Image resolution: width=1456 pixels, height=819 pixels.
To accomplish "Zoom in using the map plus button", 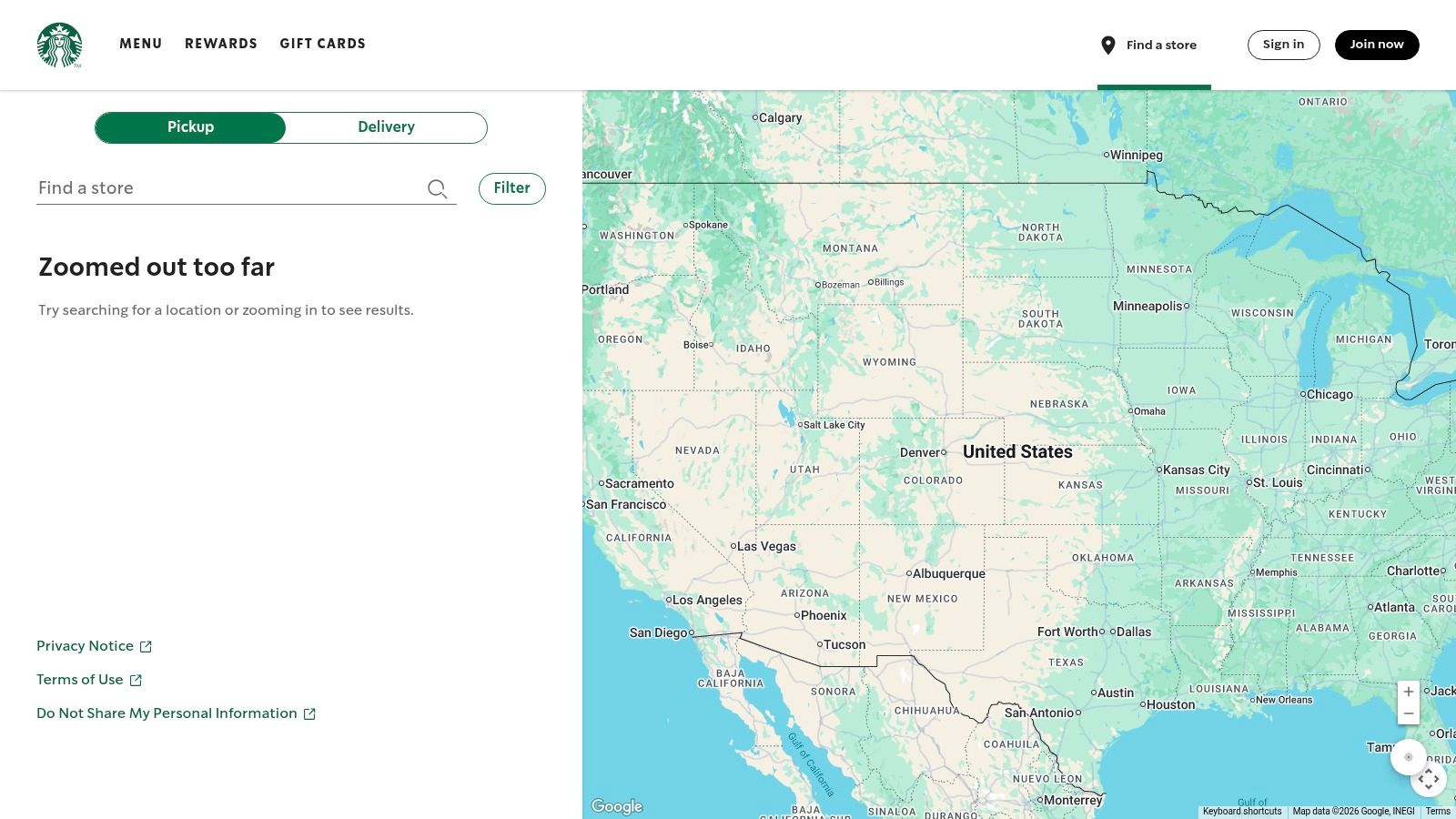I will click(x=1409, y=692).
